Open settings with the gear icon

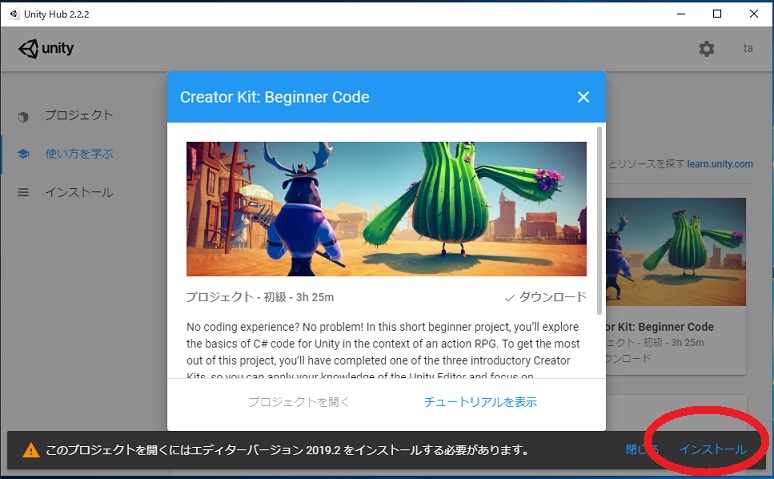(706, 48)
